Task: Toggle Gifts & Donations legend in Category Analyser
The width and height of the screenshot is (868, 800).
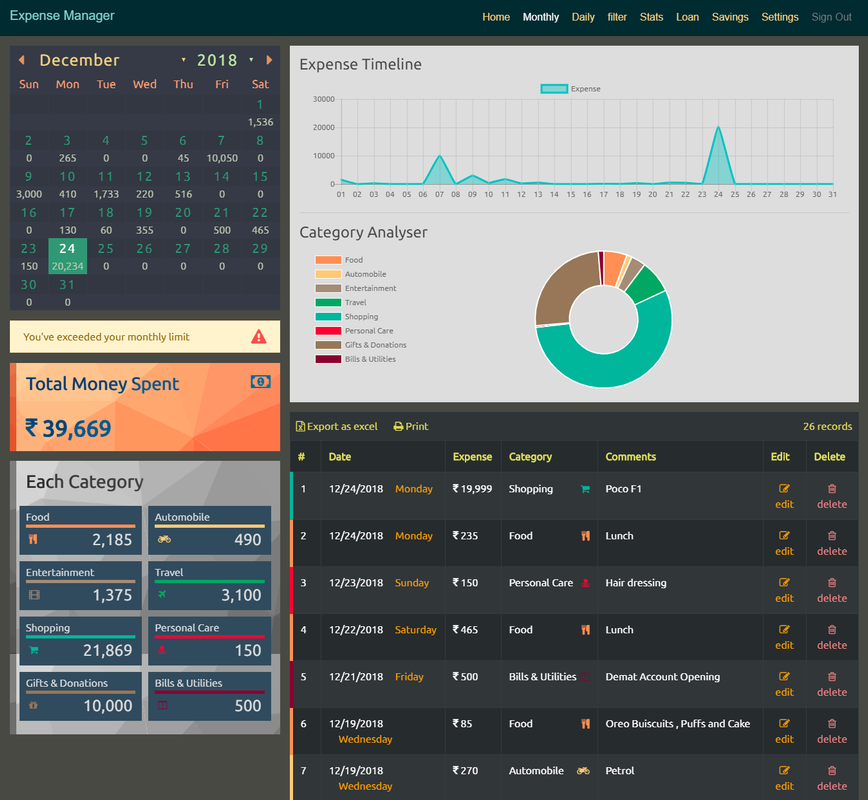Action: pyautogui.click(x=360, y=345)
